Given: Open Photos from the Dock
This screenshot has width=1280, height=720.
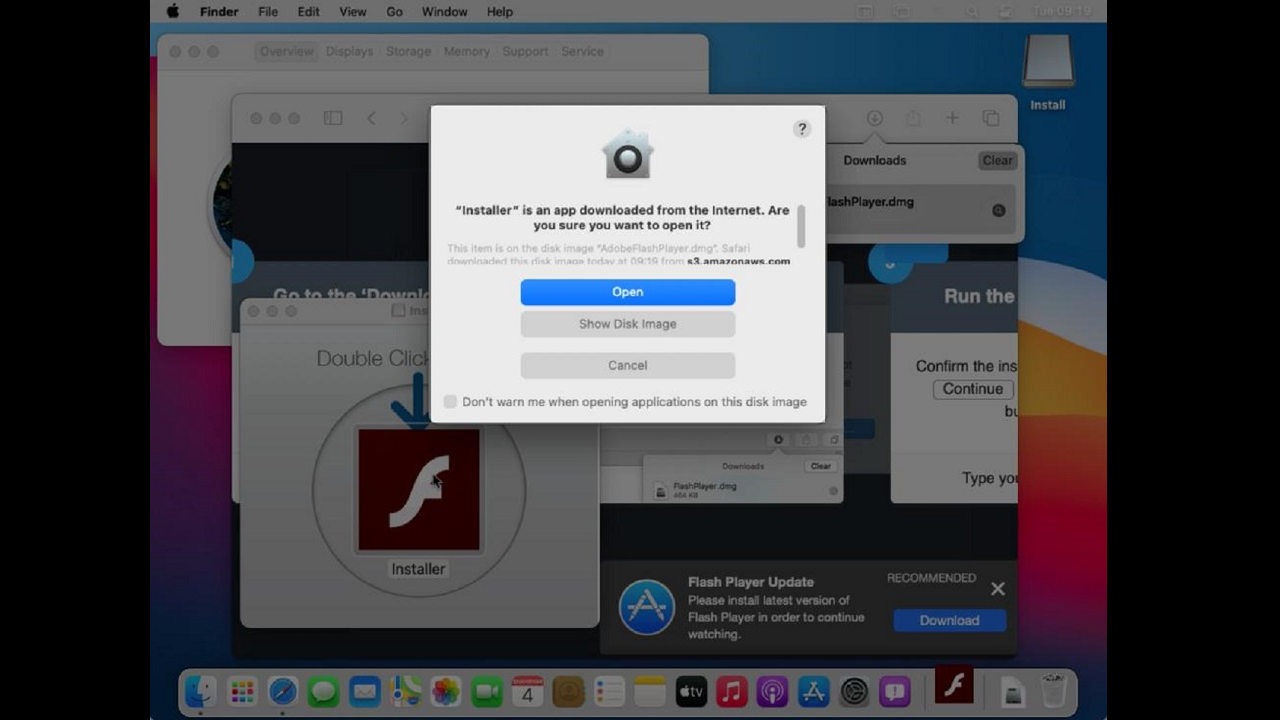Looking at the screenshot, I should pos(446,691).
